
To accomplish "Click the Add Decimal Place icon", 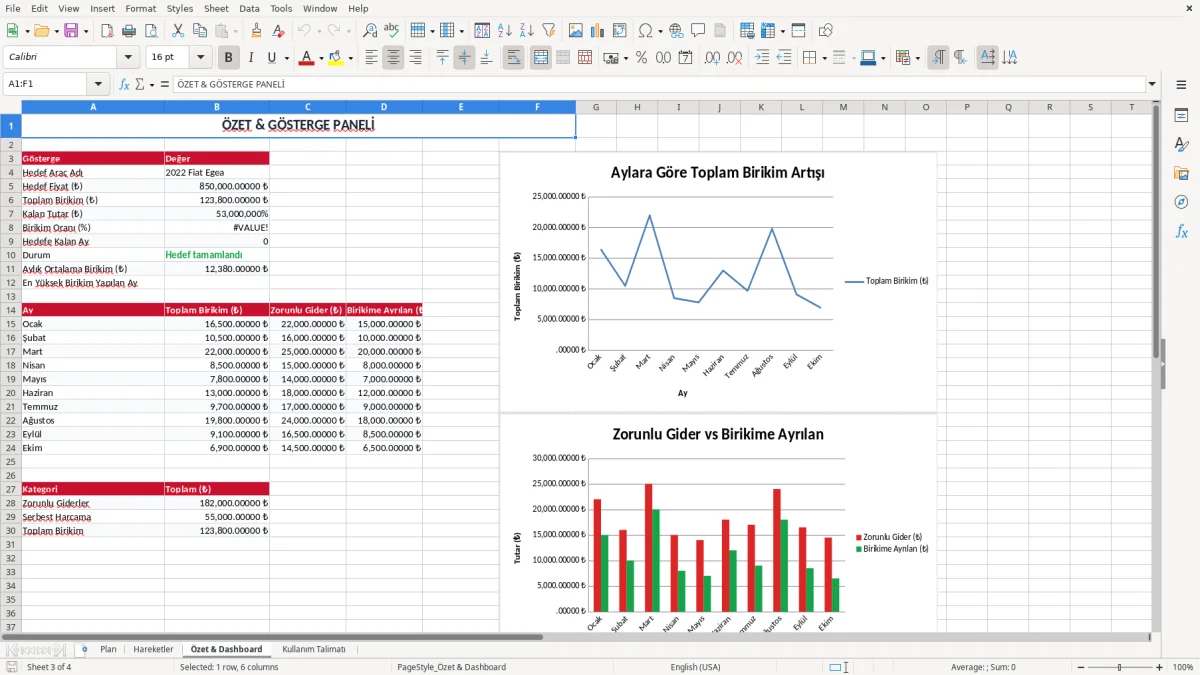I will coord(712,58).
